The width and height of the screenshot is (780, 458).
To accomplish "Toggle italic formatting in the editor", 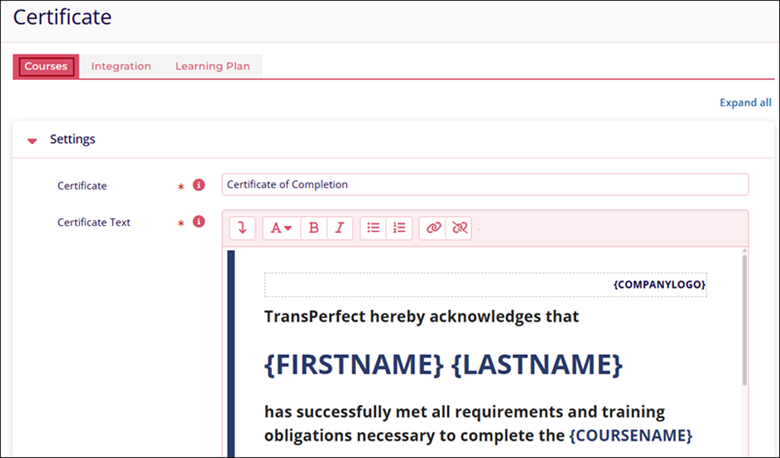I will [x=340, y=228].
